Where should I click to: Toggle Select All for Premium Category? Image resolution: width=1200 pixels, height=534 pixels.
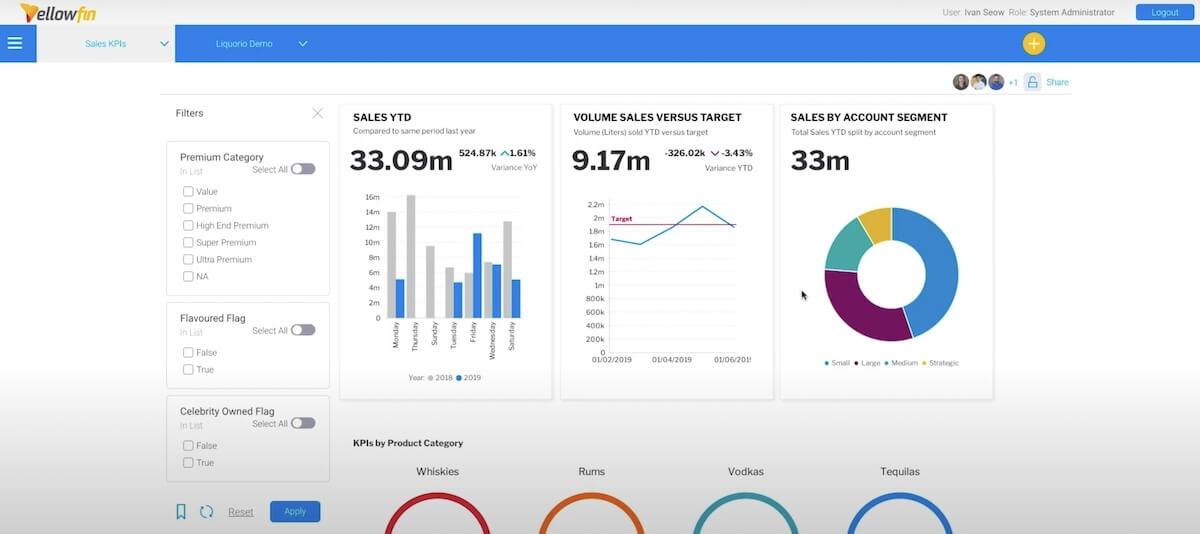(x=303, y=169)
